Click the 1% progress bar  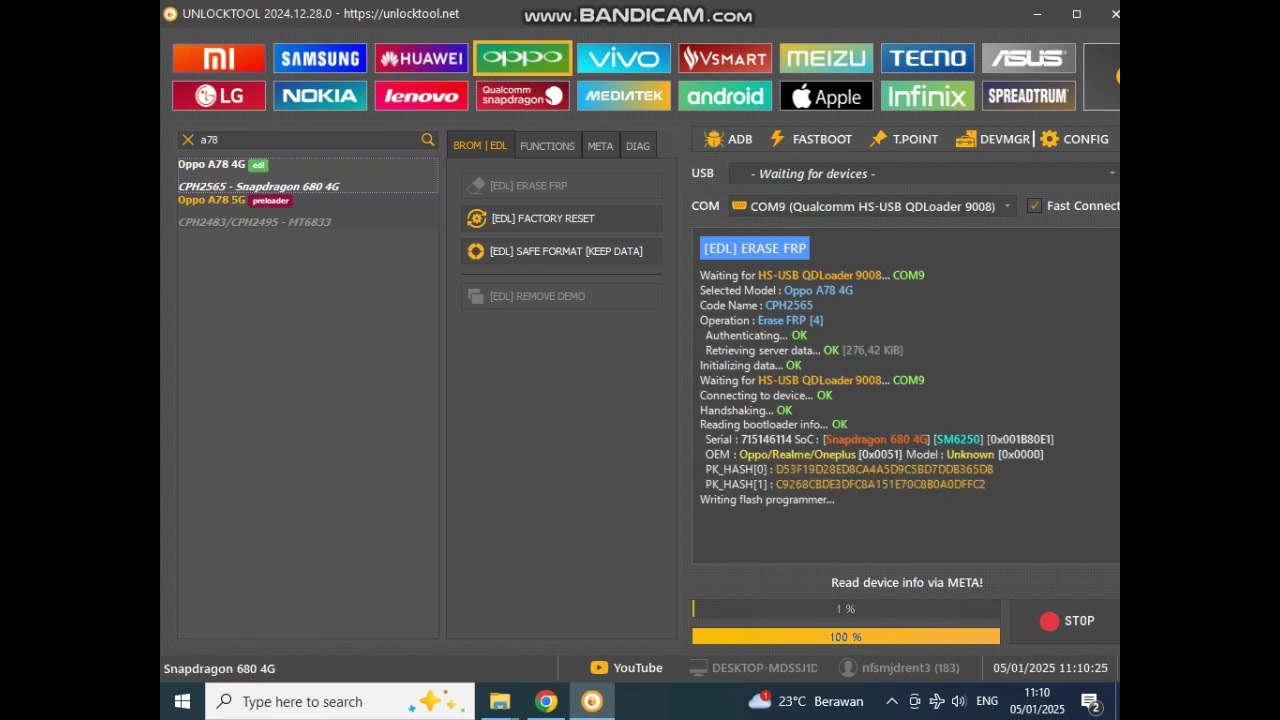click(846, 609)
